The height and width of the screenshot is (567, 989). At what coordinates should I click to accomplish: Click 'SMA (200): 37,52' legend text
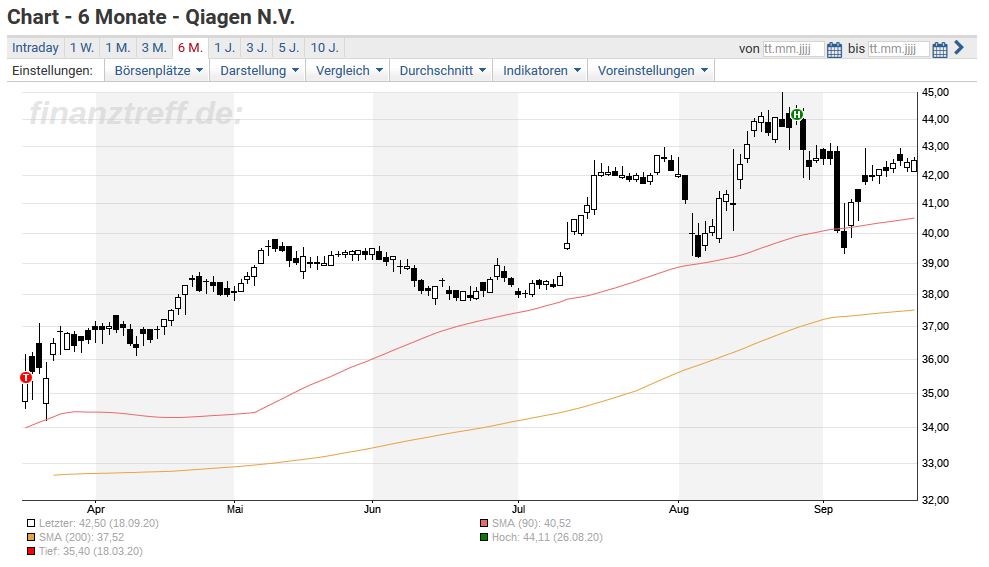point(81,537)
